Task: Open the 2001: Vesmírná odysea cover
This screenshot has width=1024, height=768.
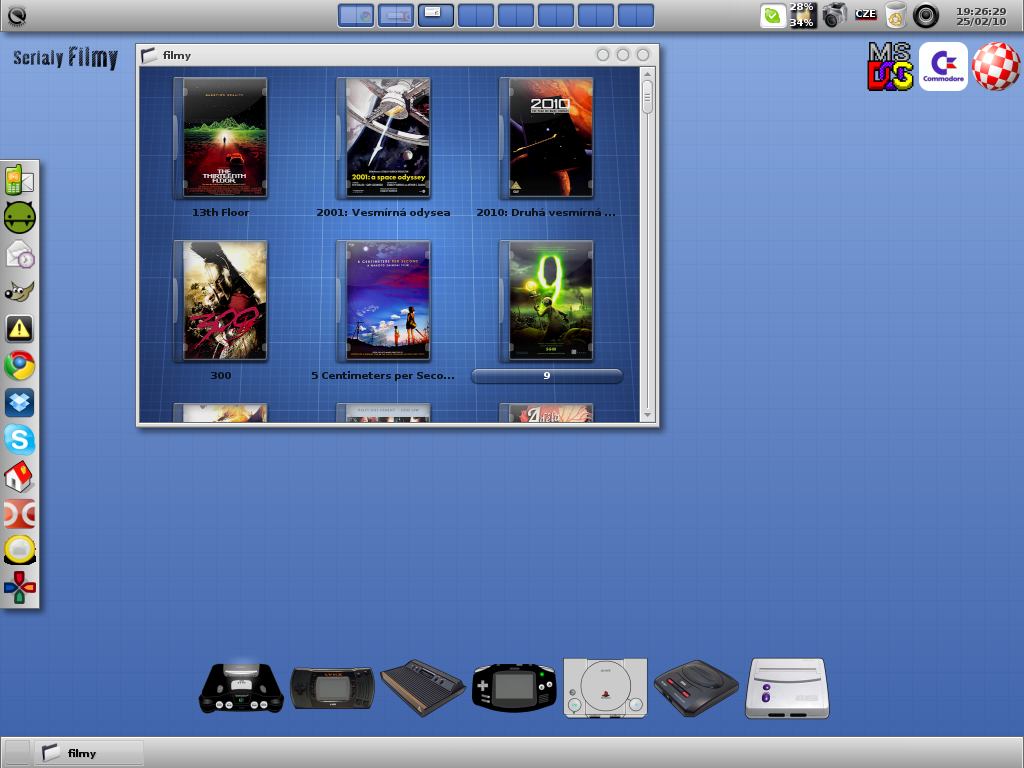Action: [x=383, y=138]
